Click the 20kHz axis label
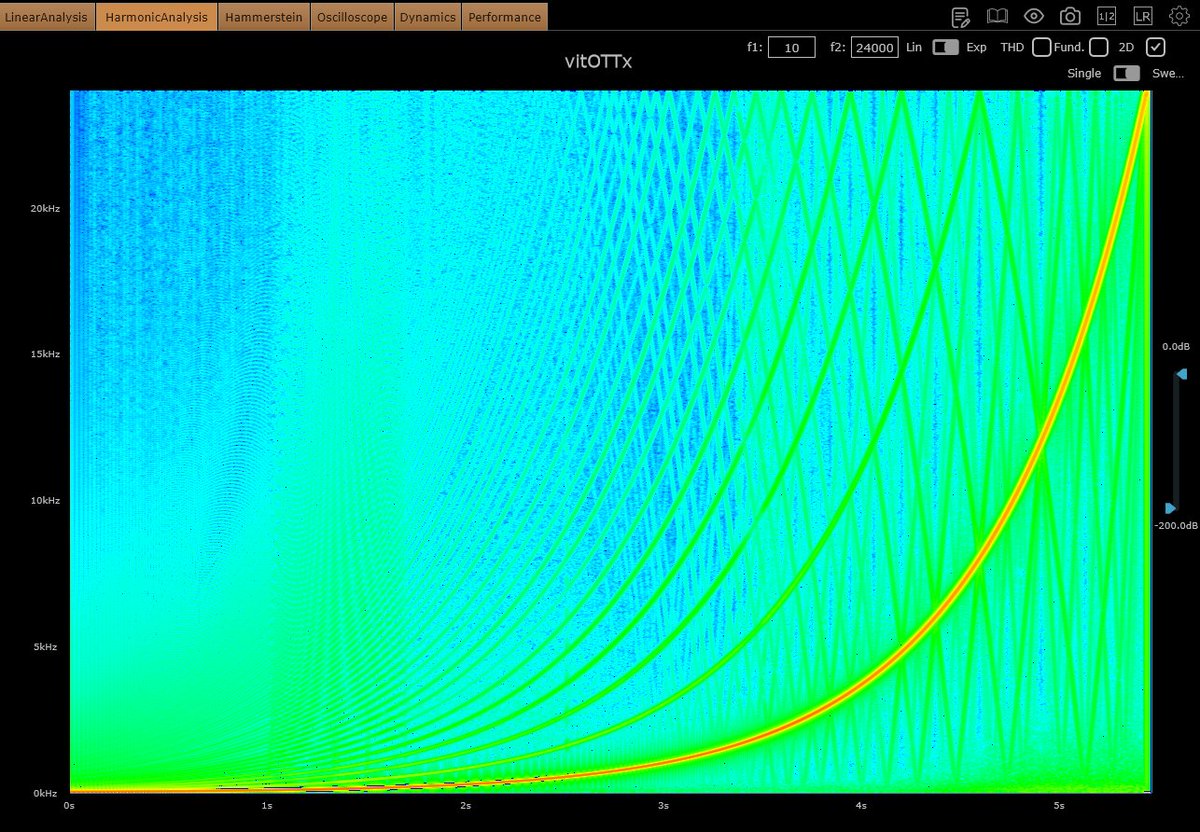The height and width of the screenshot is (832, 1200). click(x=43, y=209)
